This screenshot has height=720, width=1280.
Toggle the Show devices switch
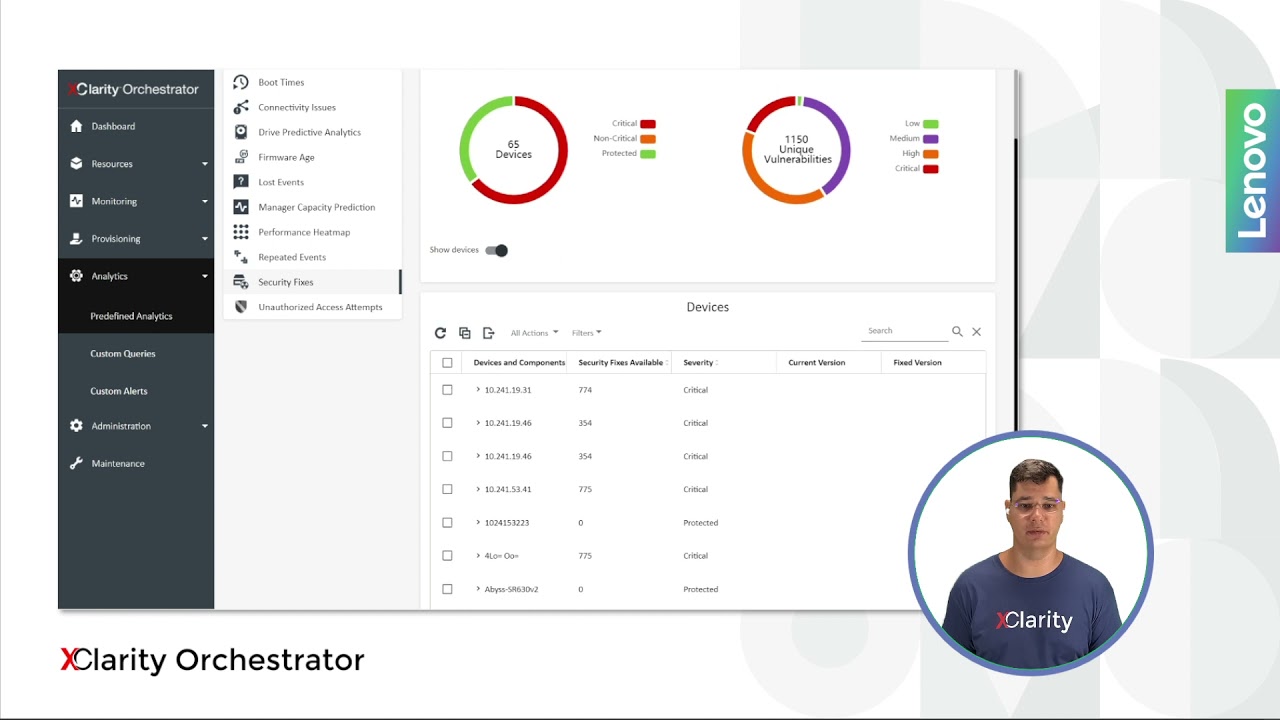click(x=497, y=250)
